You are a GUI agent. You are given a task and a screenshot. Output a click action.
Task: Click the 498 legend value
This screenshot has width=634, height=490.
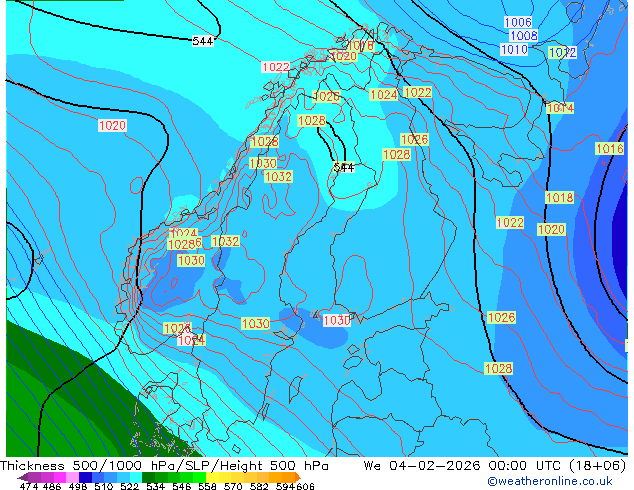[x=78, y=486]
